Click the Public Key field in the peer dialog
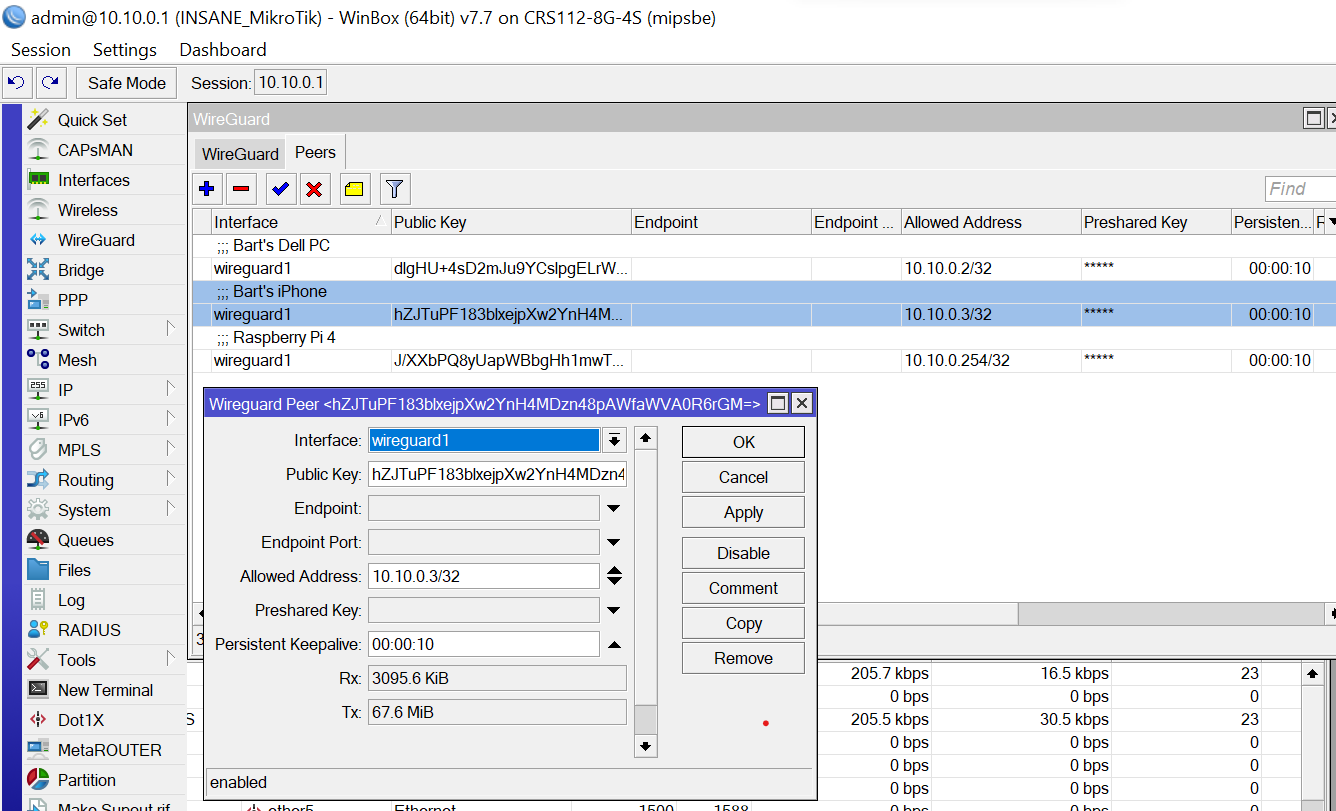The image size is (1336, 811). [x=498, y=474]
